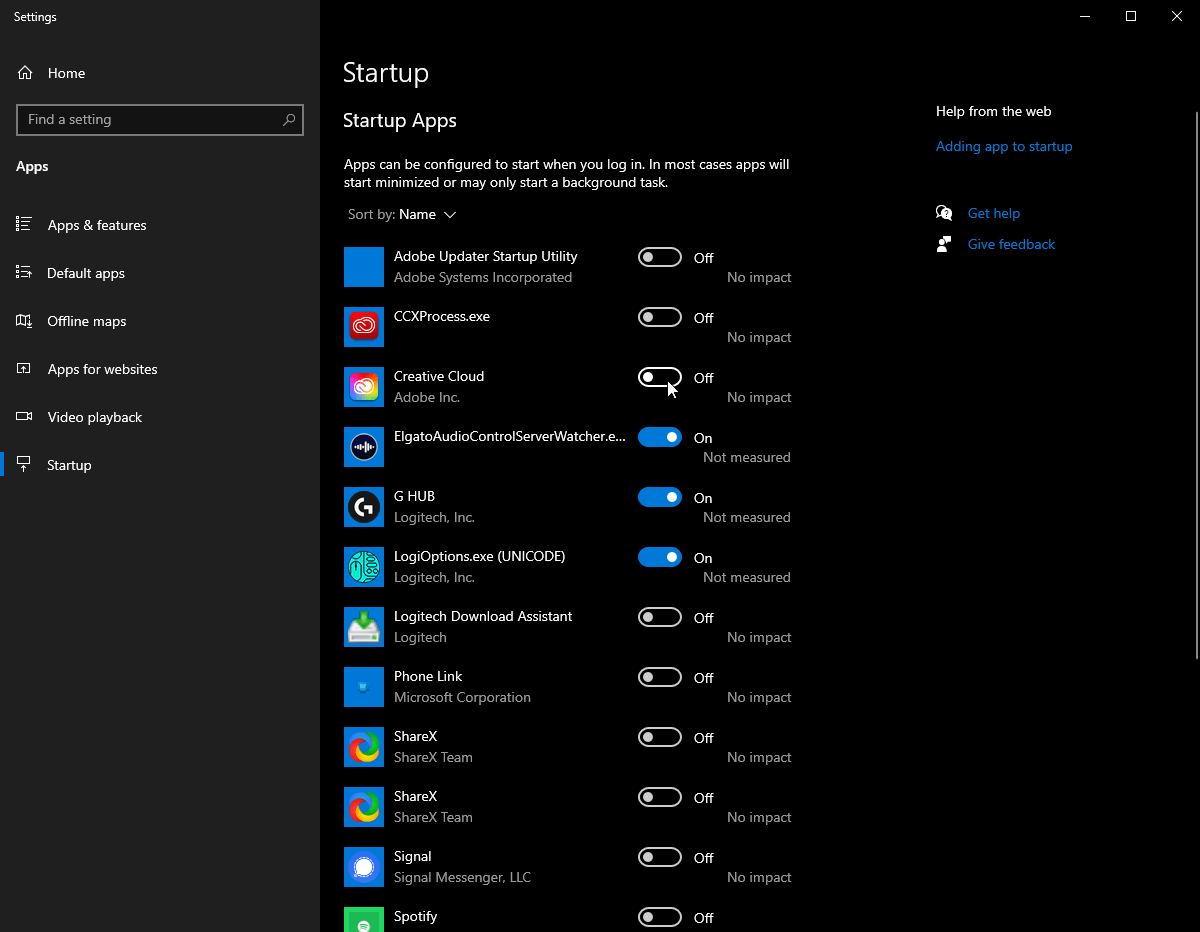1200x932 pixels.
Task: Click the Microsoft Corporation publisher text
Action: (x=462, y=697)
